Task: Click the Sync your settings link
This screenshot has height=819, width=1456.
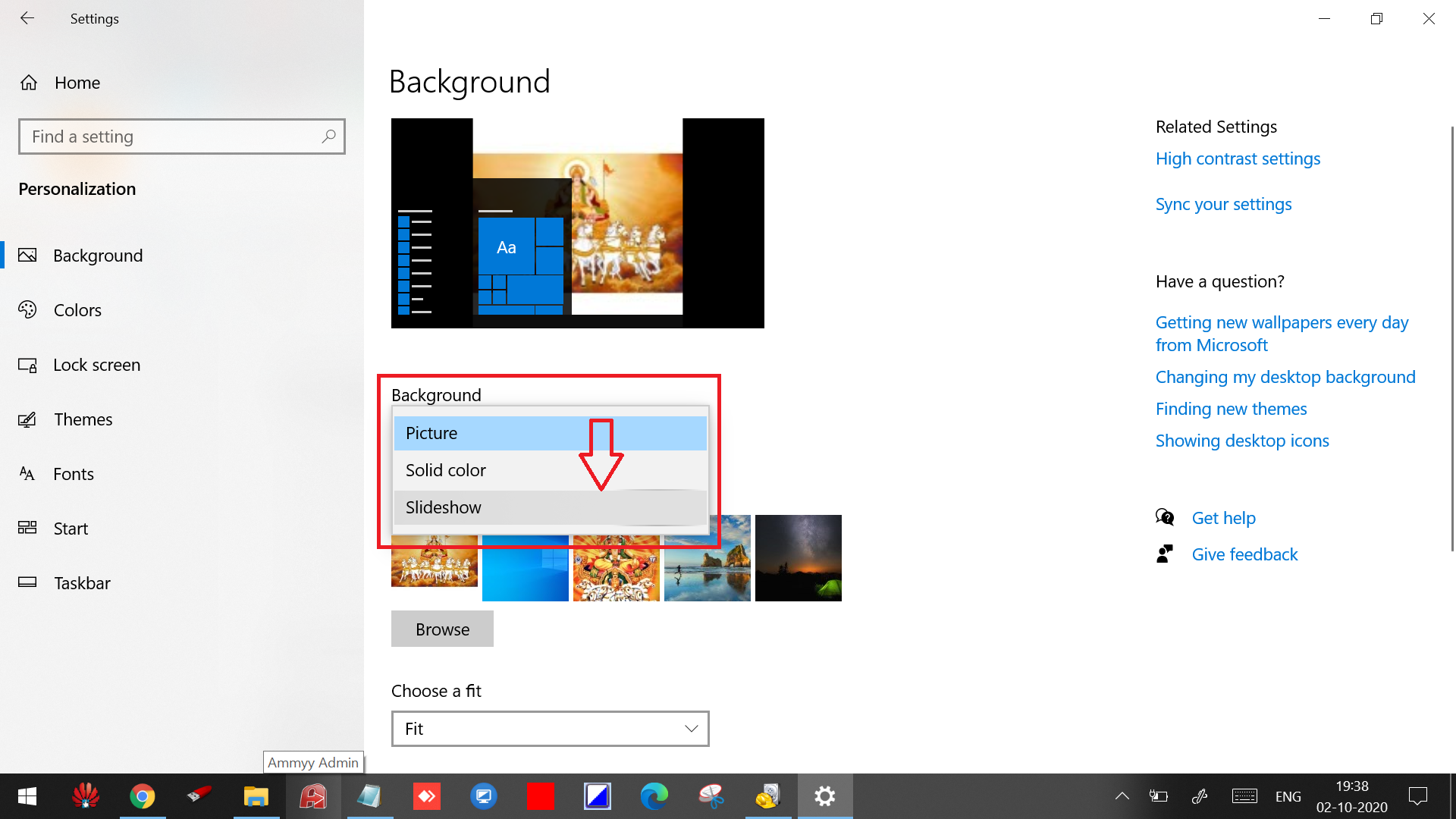Action: [1223, 204]
